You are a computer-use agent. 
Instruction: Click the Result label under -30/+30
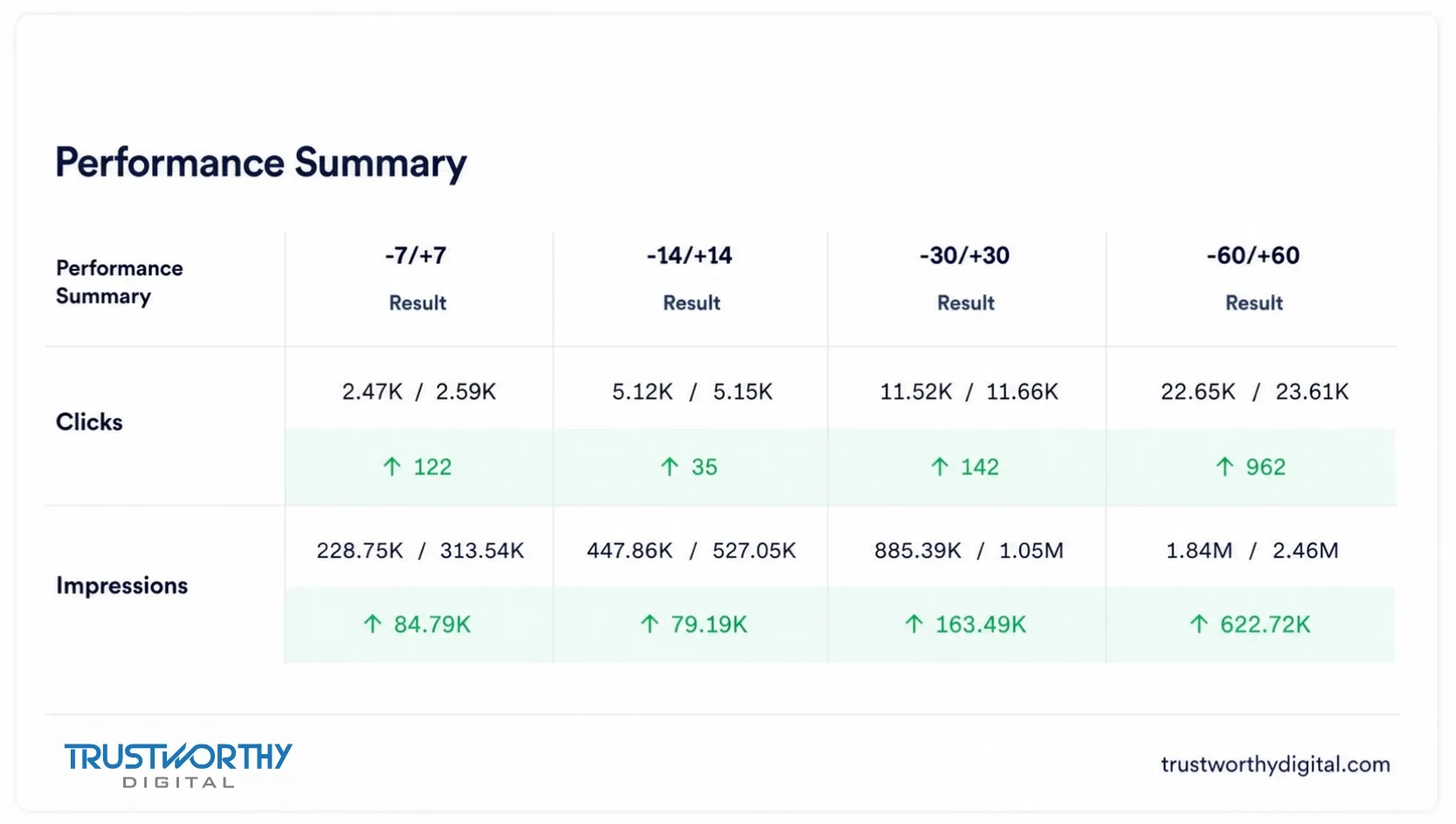[x=966, y=303]
